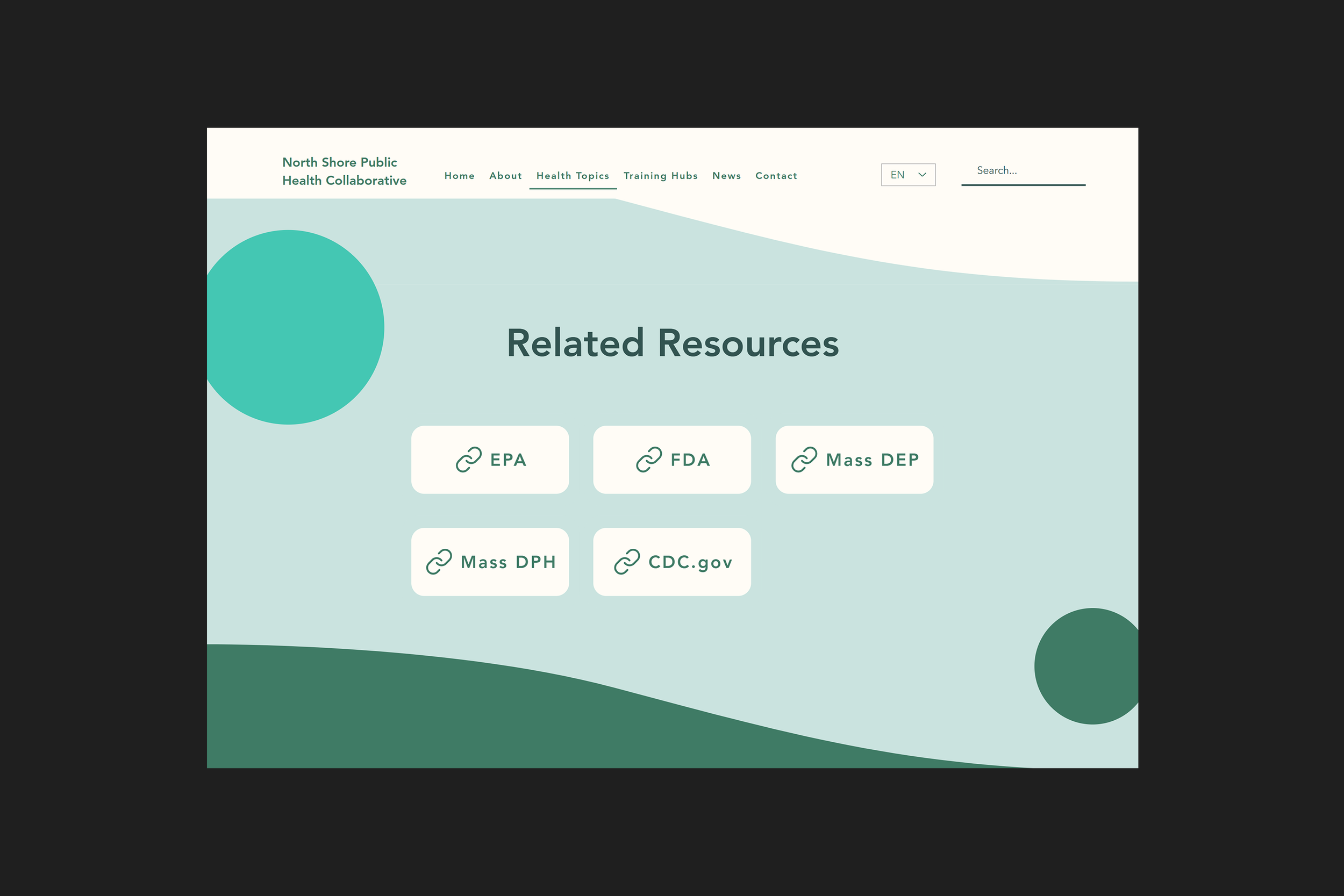Open the About menu item
This screenshot has width=1344, height=896.
tap(505, 176)
